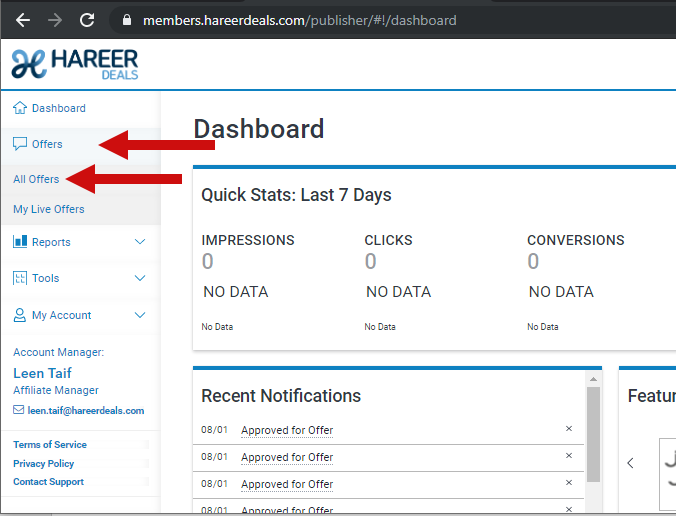
Task: Open Privacy Policy link
Action: coord(44,463)
